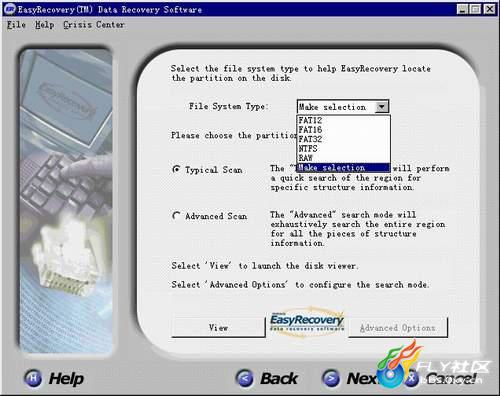Choose FAT32 from the file system list
The image size is (500, 396).
[x=344, y=139]
